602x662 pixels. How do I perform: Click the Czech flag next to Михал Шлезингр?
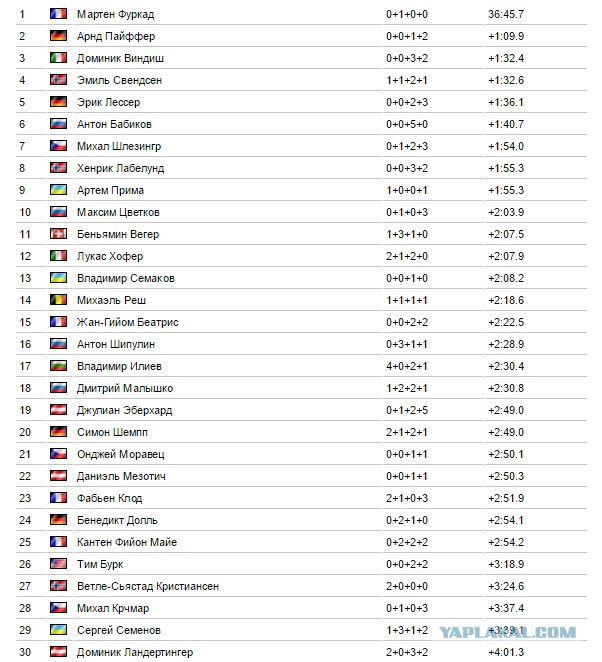58,146
